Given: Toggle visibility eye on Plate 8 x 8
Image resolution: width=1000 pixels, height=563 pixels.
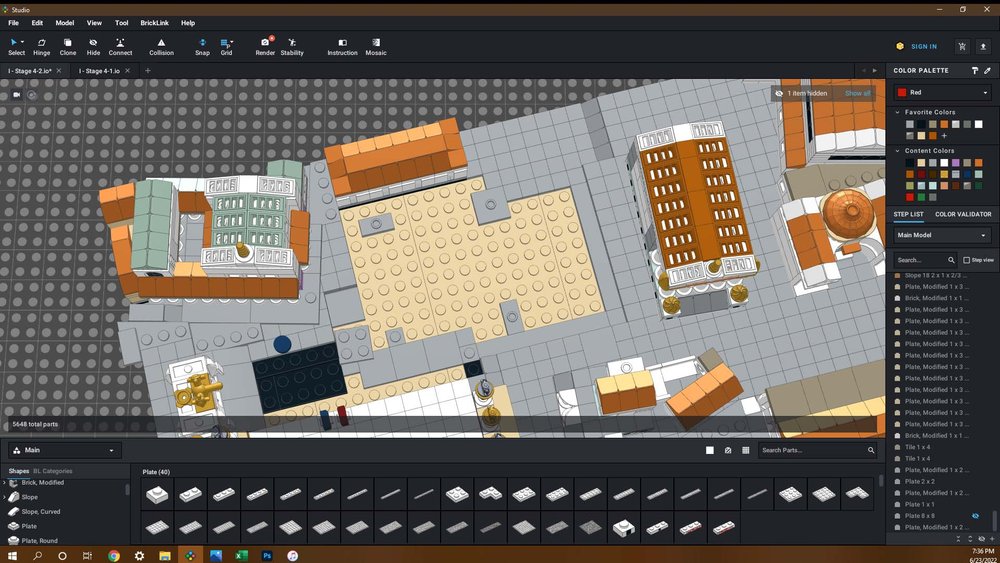Looking at the screenshot, I should pyautogui.click(x=975, y=516).
